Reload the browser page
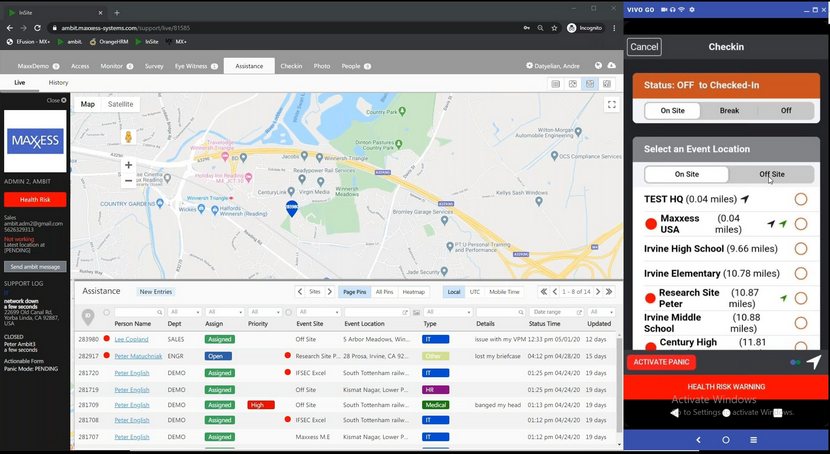The height and width of the screenshot is (454, 830). pos(37,28)
